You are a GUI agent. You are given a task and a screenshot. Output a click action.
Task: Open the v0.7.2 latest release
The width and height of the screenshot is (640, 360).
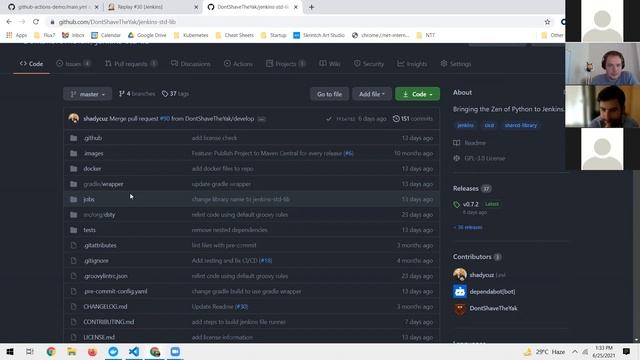coord(470,204)
